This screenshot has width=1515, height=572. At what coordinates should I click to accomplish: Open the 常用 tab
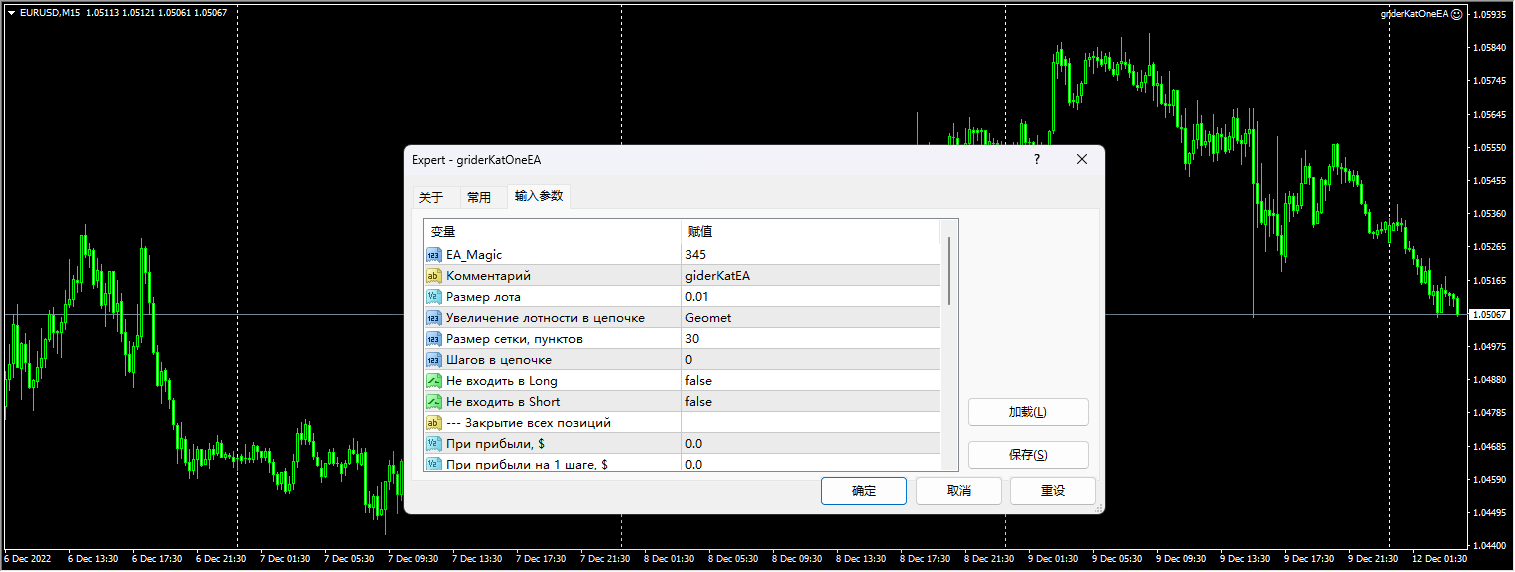(479, 197)
